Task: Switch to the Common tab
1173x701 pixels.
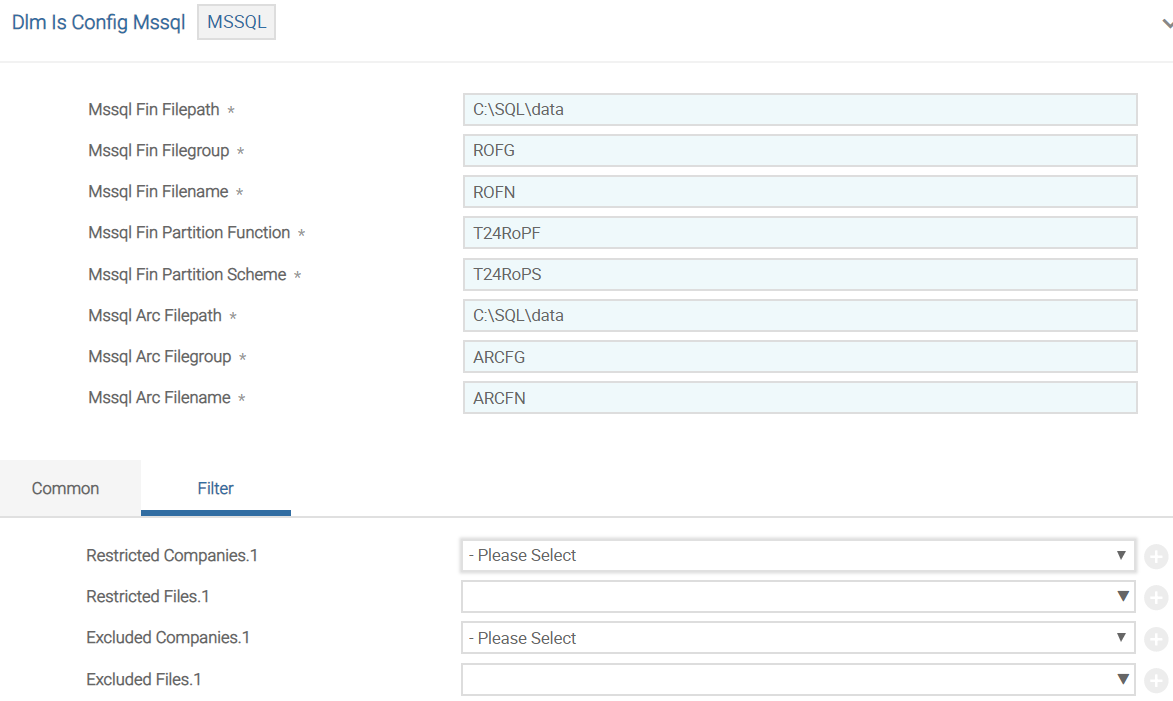Action: point(66,489)
